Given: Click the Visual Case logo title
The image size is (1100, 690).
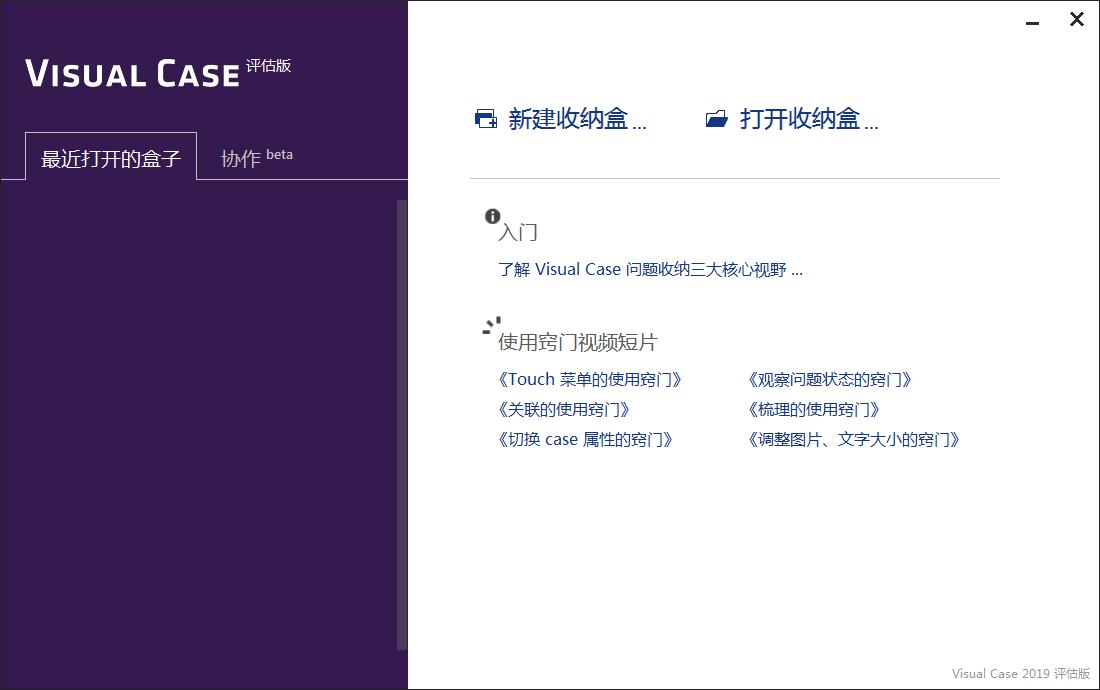Looking at the screenshot, I should coord(132,73).
